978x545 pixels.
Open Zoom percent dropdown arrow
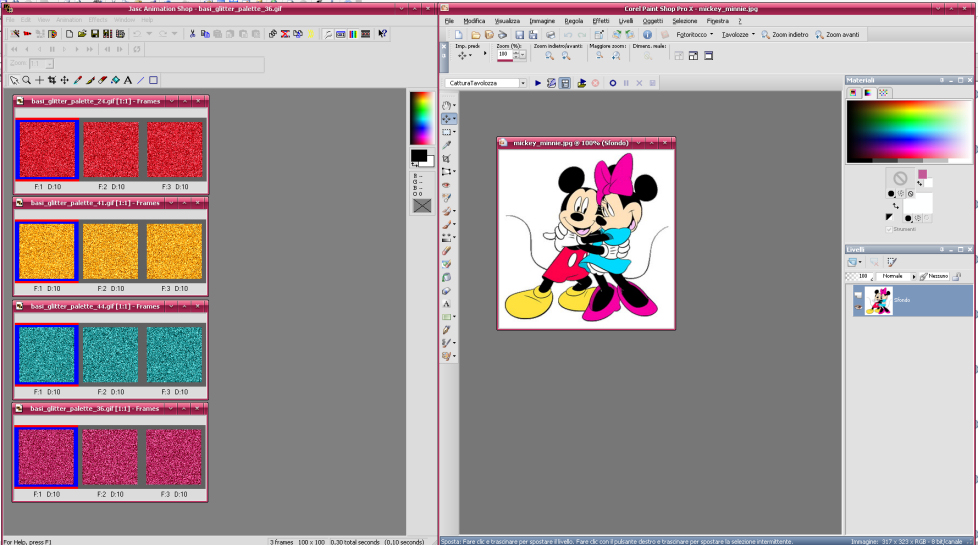tap(523, 55)
